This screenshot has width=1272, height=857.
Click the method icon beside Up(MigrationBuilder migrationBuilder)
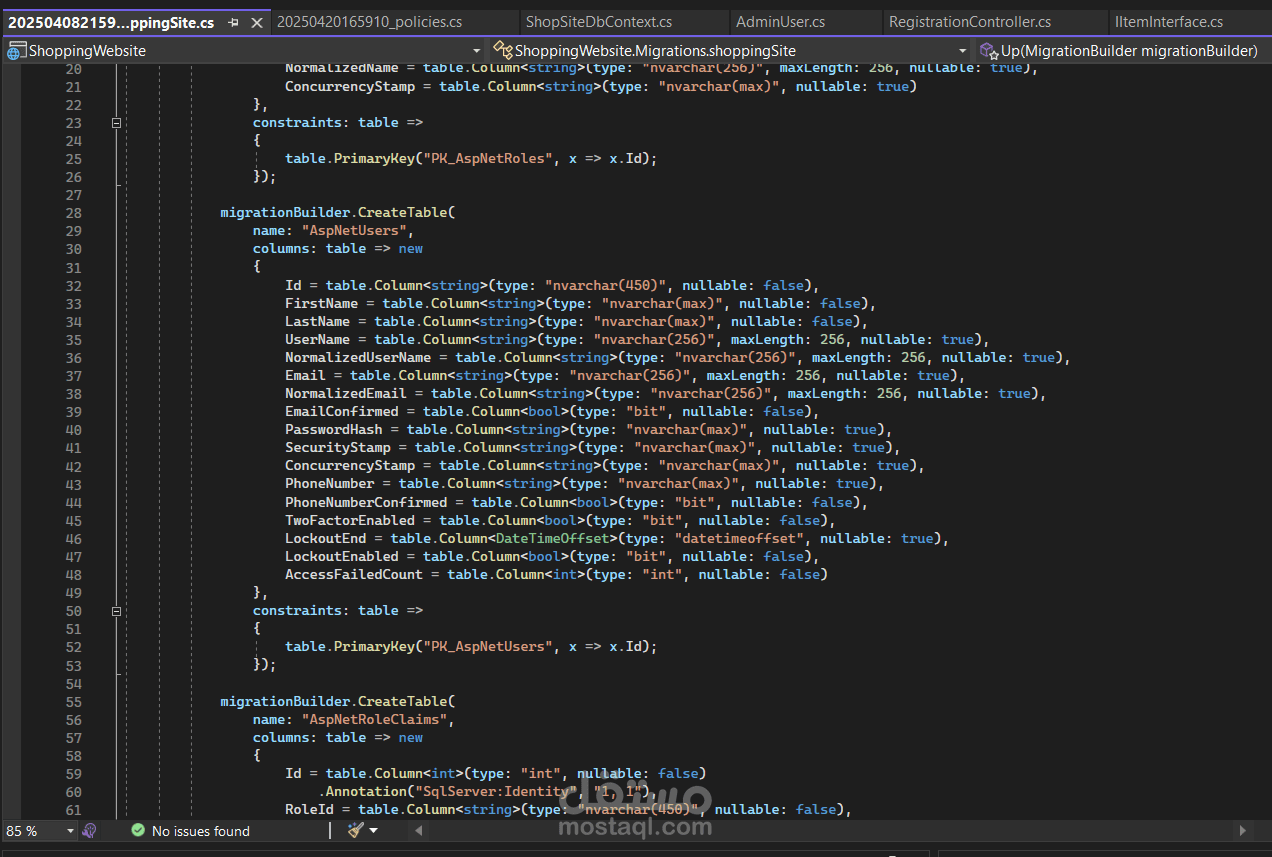989,50
